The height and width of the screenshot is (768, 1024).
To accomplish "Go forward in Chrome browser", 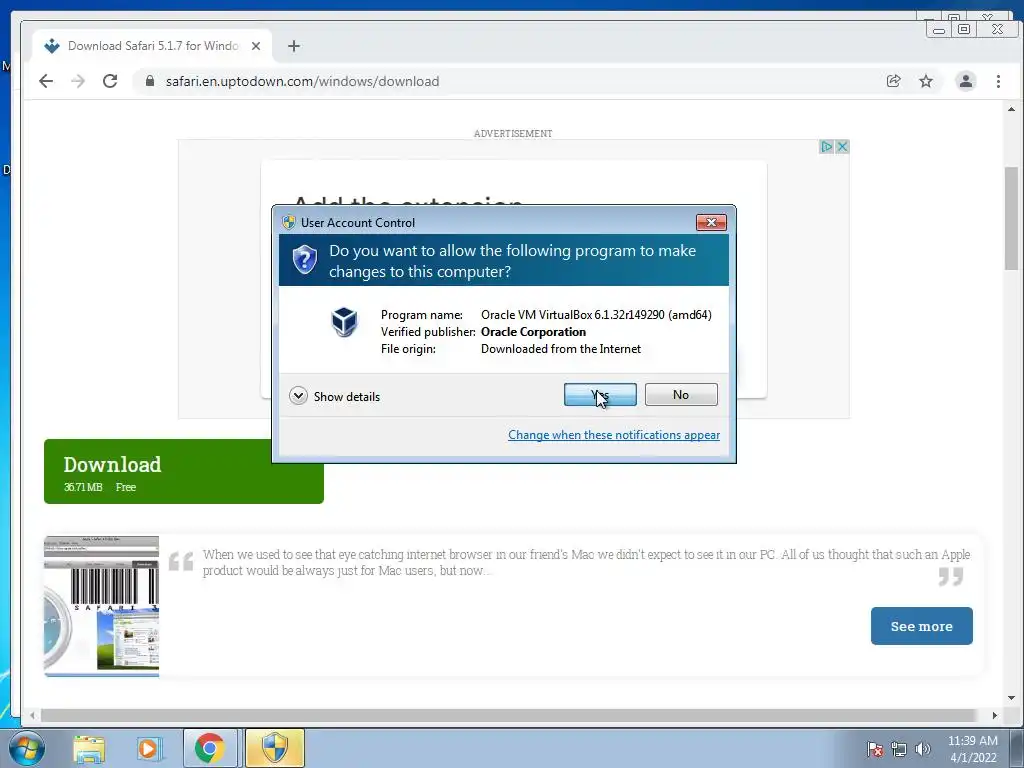I will click(78, 81).
